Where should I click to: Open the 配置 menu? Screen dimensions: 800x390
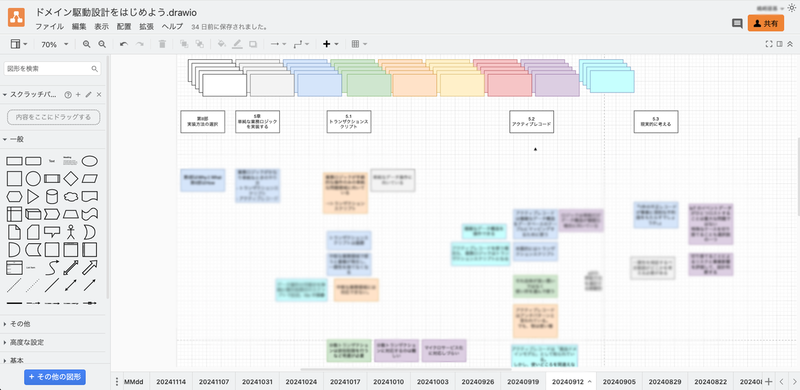pos(124,27)
